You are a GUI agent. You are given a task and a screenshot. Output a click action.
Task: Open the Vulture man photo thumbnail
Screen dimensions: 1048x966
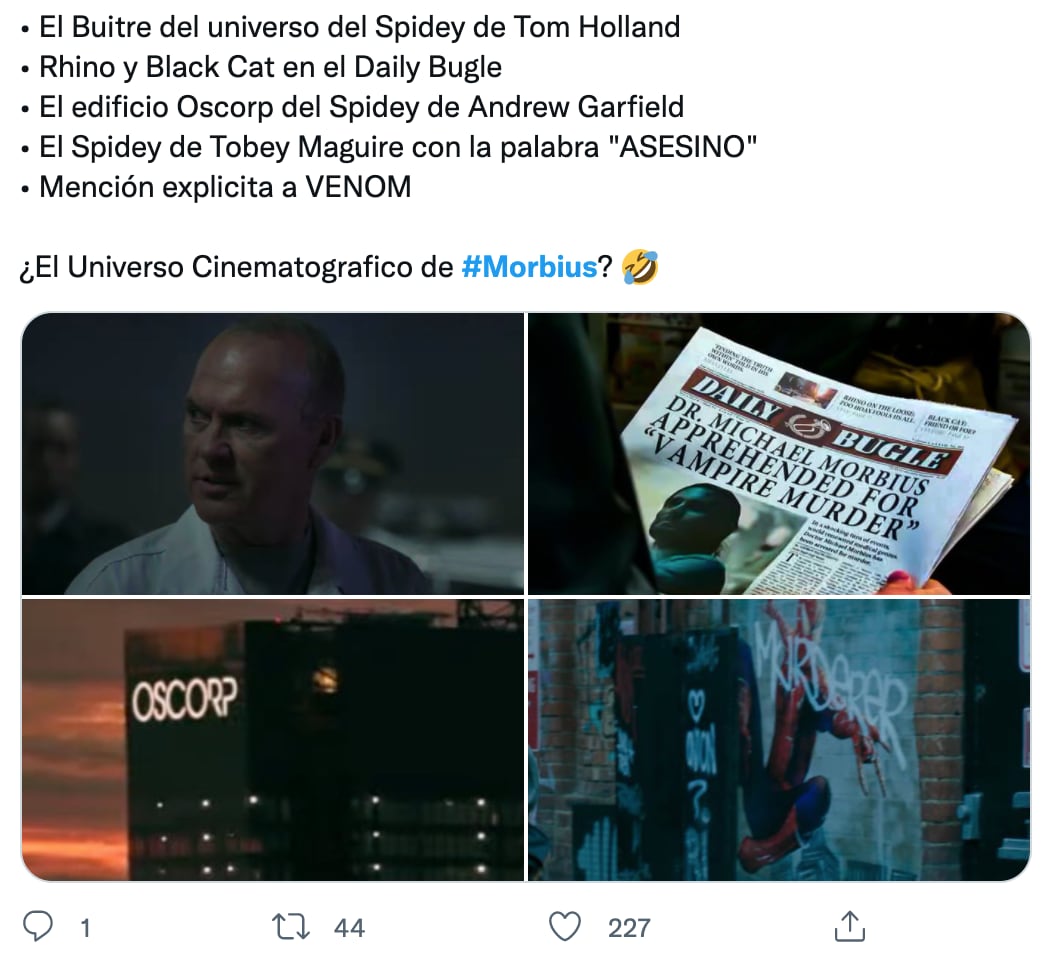click(x=273, y=453)
